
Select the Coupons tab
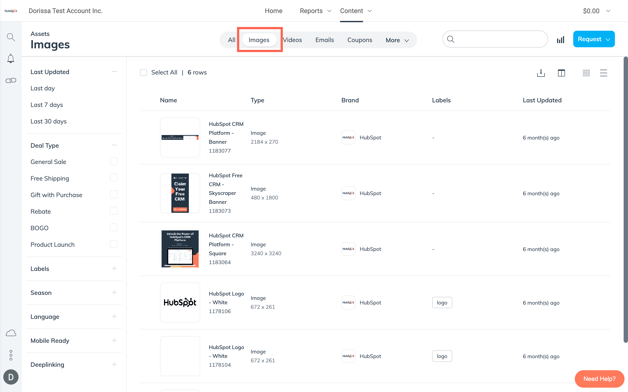click(x=360, y=40)
